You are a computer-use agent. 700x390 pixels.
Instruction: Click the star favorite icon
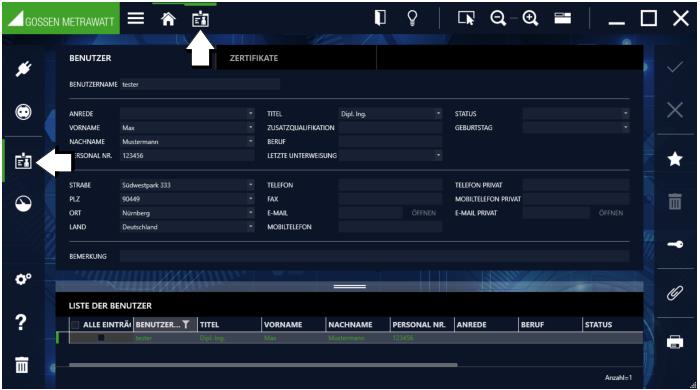(x=675, y=158)
